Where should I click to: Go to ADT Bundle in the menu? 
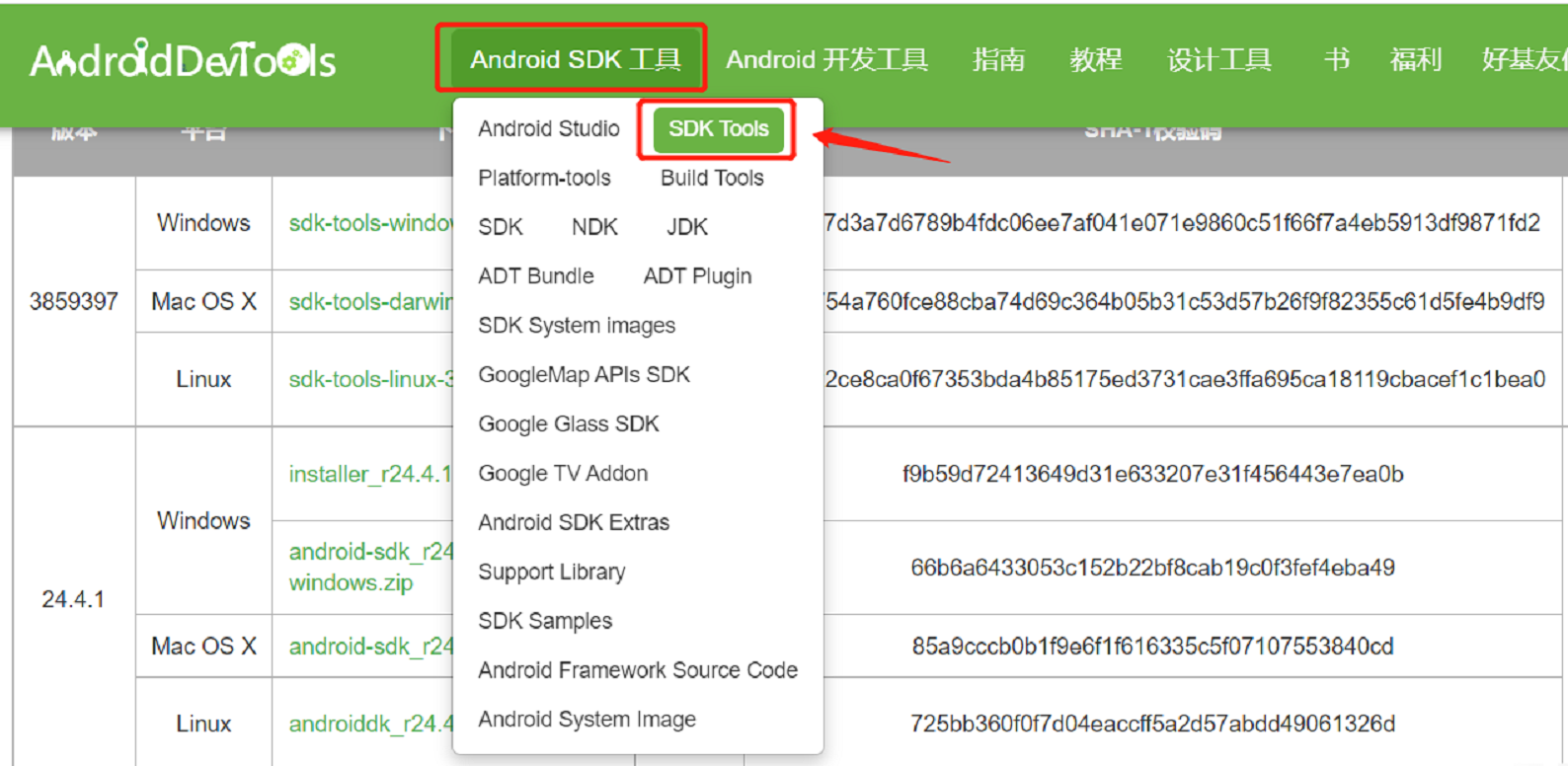536,276
